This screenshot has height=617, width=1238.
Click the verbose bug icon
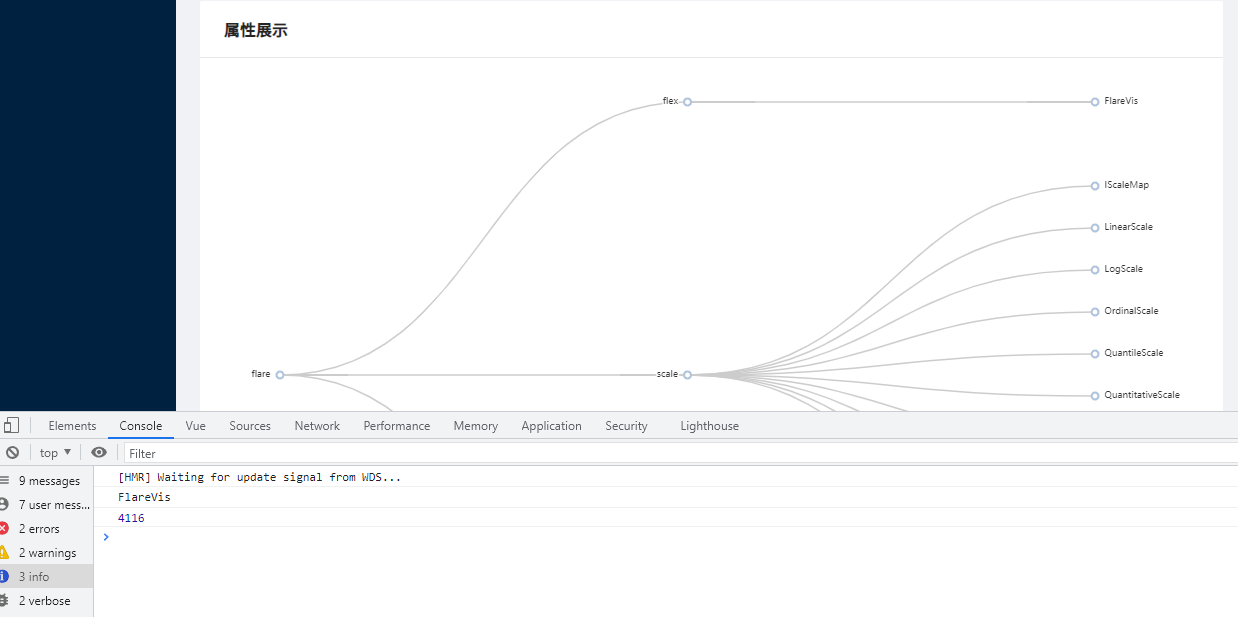[x=4, y=600]
